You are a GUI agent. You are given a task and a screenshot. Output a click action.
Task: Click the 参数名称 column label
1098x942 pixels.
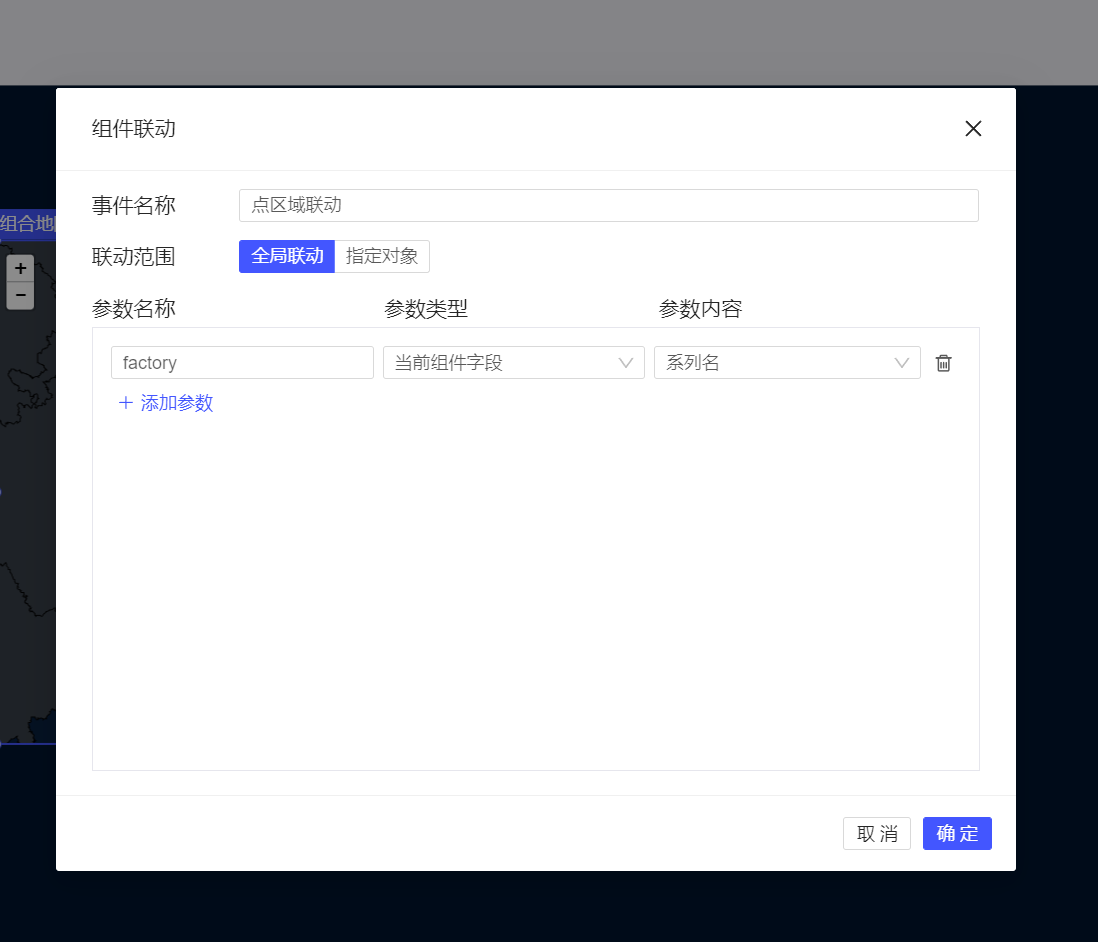point(134,309)
